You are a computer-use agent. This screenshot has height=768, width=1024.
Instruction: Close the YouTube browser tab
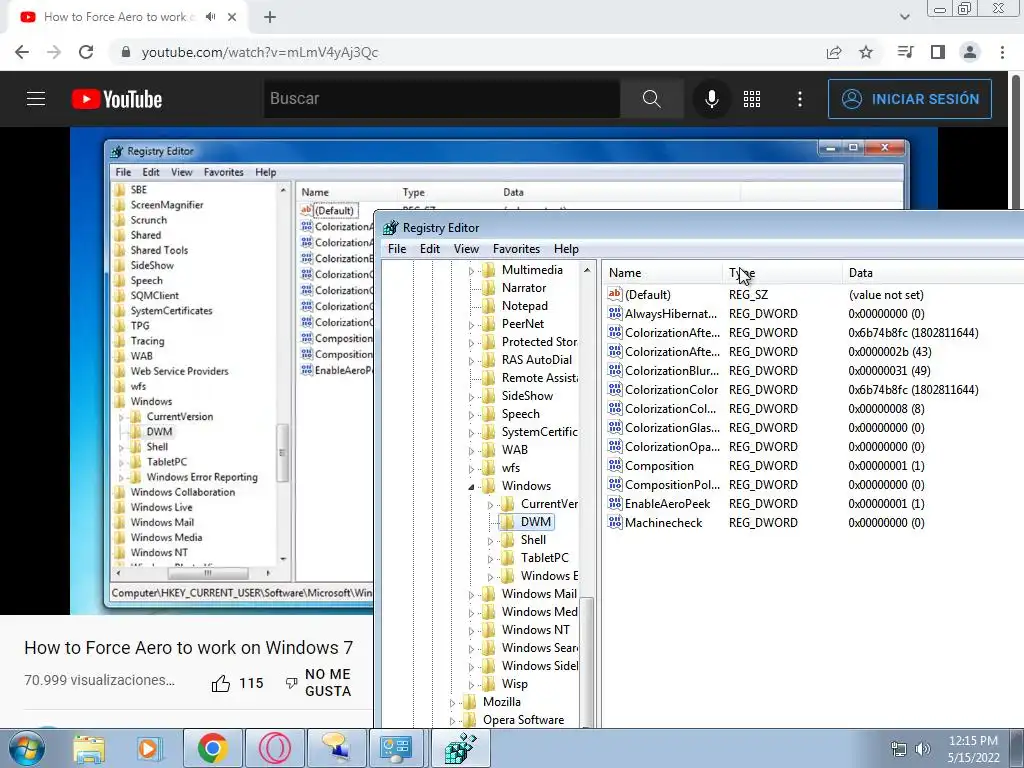[x=232, y=17]
